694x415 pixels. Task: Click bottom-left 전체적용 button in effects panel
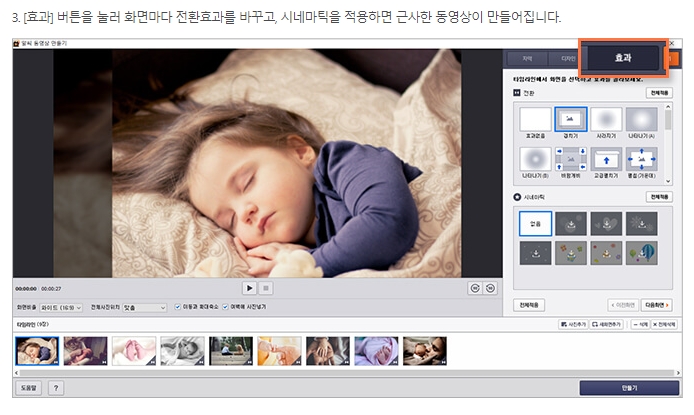click(x=529, y=305)
